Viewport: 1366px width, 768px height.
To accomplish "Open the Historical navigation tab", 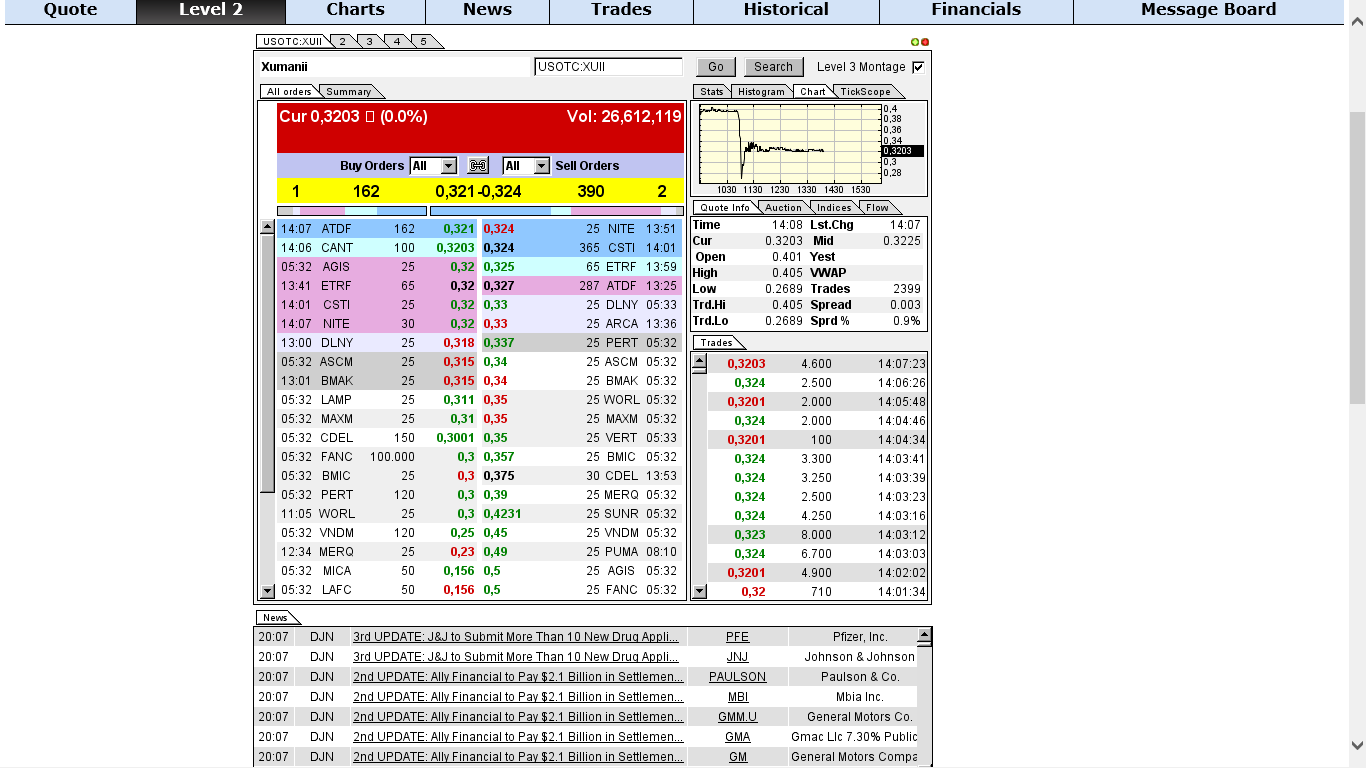I will pos(786,10).
